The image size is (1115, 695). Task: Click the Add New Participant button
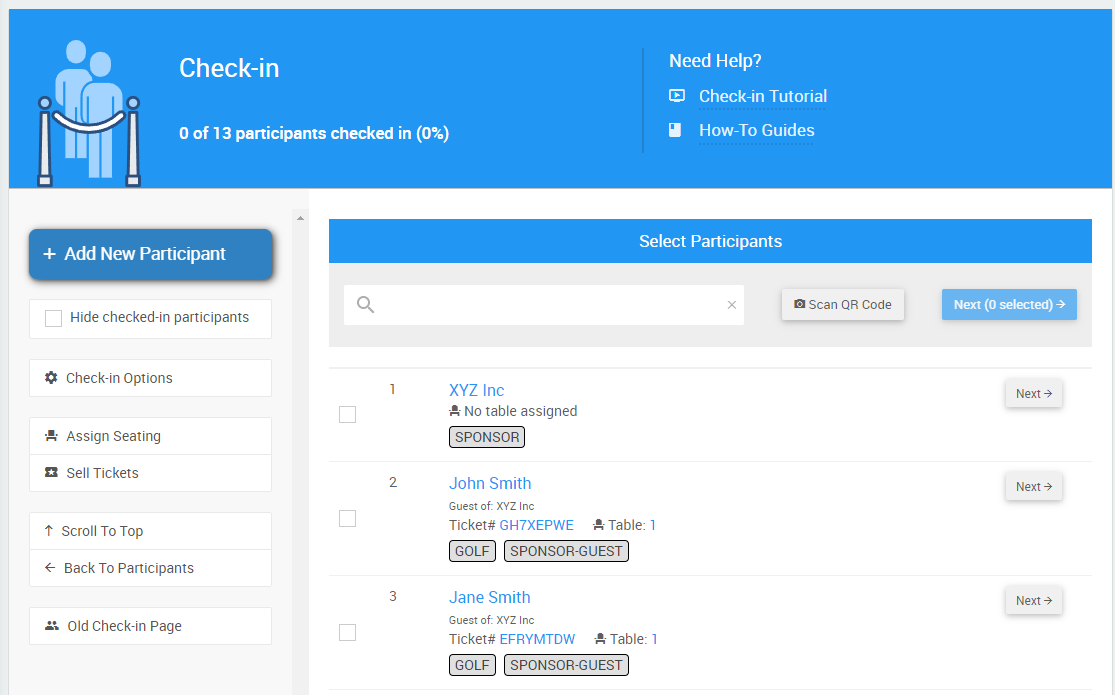coord(151,254)
